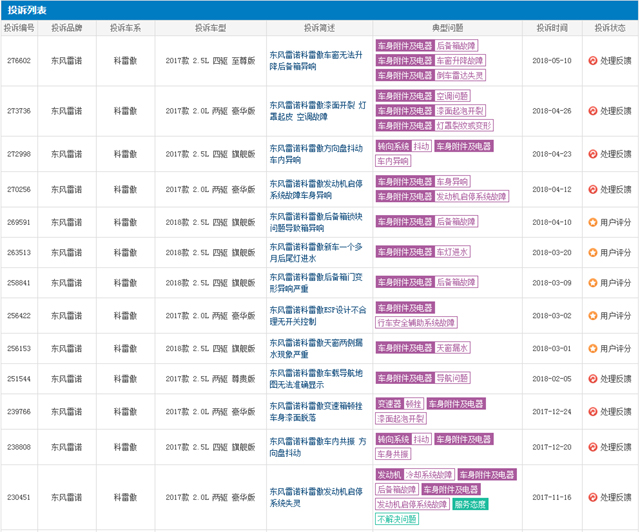This screenshot has height=532, width=640.
Task: Open complaint ESP设计不合理无开关控制
Action: pos(318,316)
